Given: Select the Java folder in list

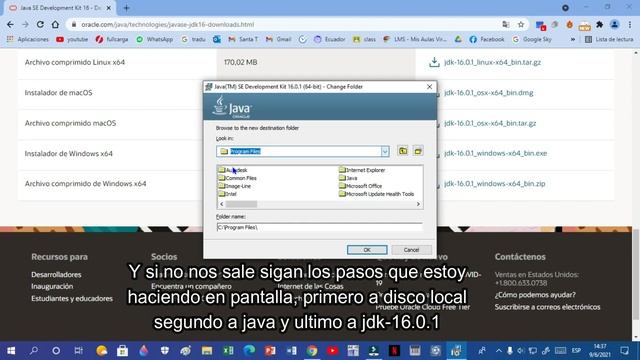Looking at the screenshot, I should [x=348, y=178].
